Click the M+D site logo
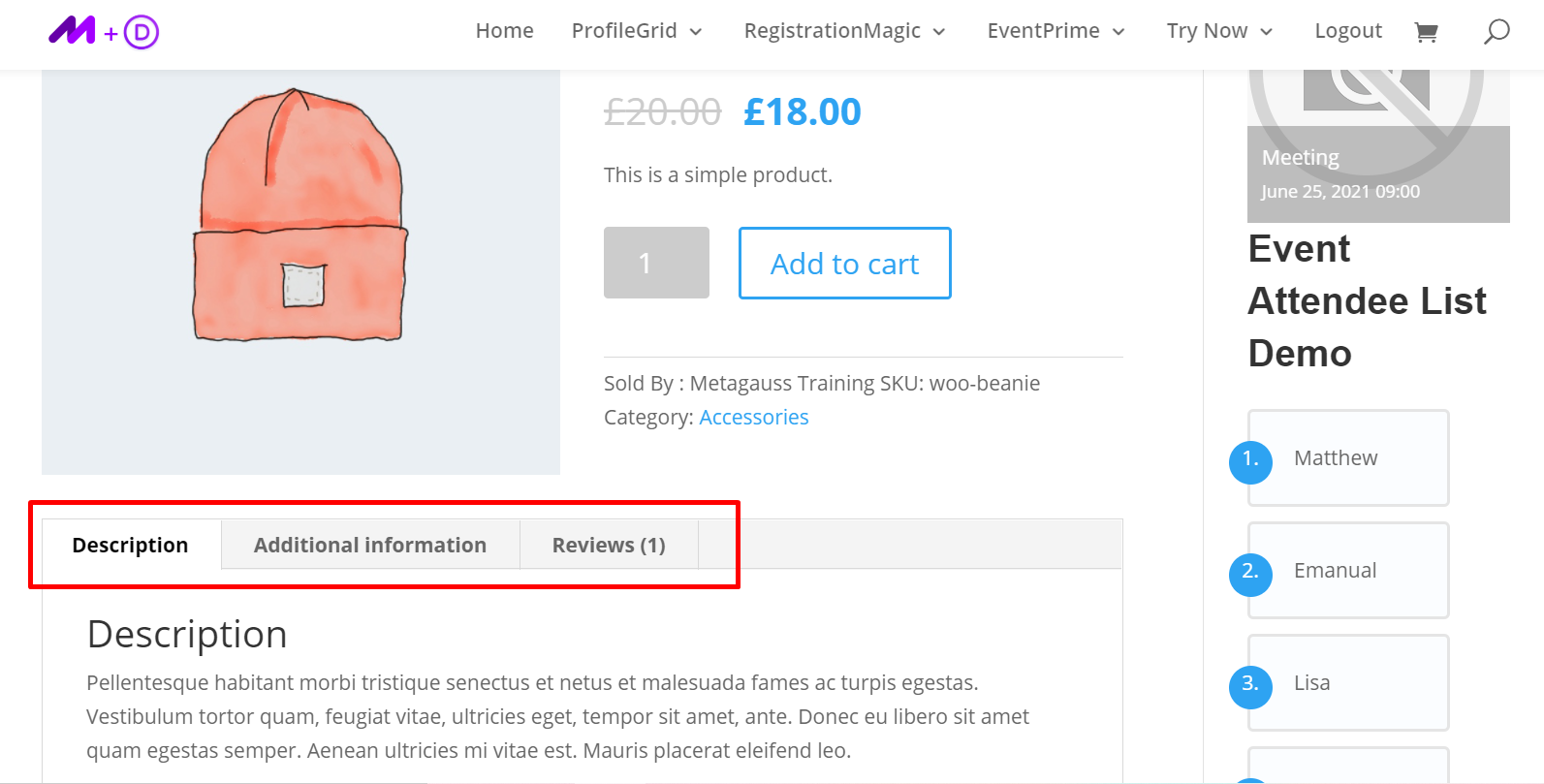 coord(103,32)
